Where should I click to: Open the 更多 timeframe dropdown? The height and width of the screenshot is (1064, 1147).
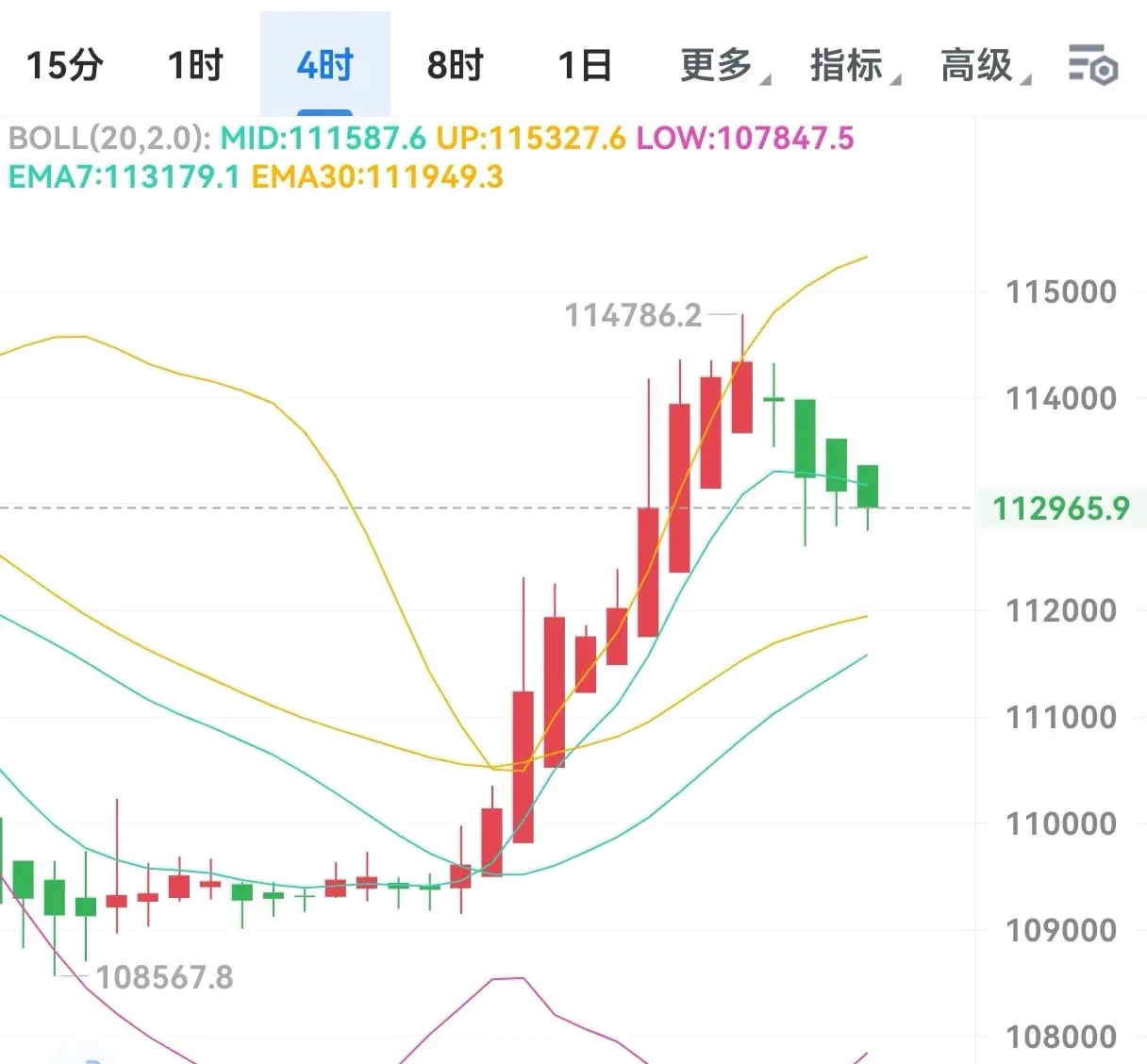point(724,65)
